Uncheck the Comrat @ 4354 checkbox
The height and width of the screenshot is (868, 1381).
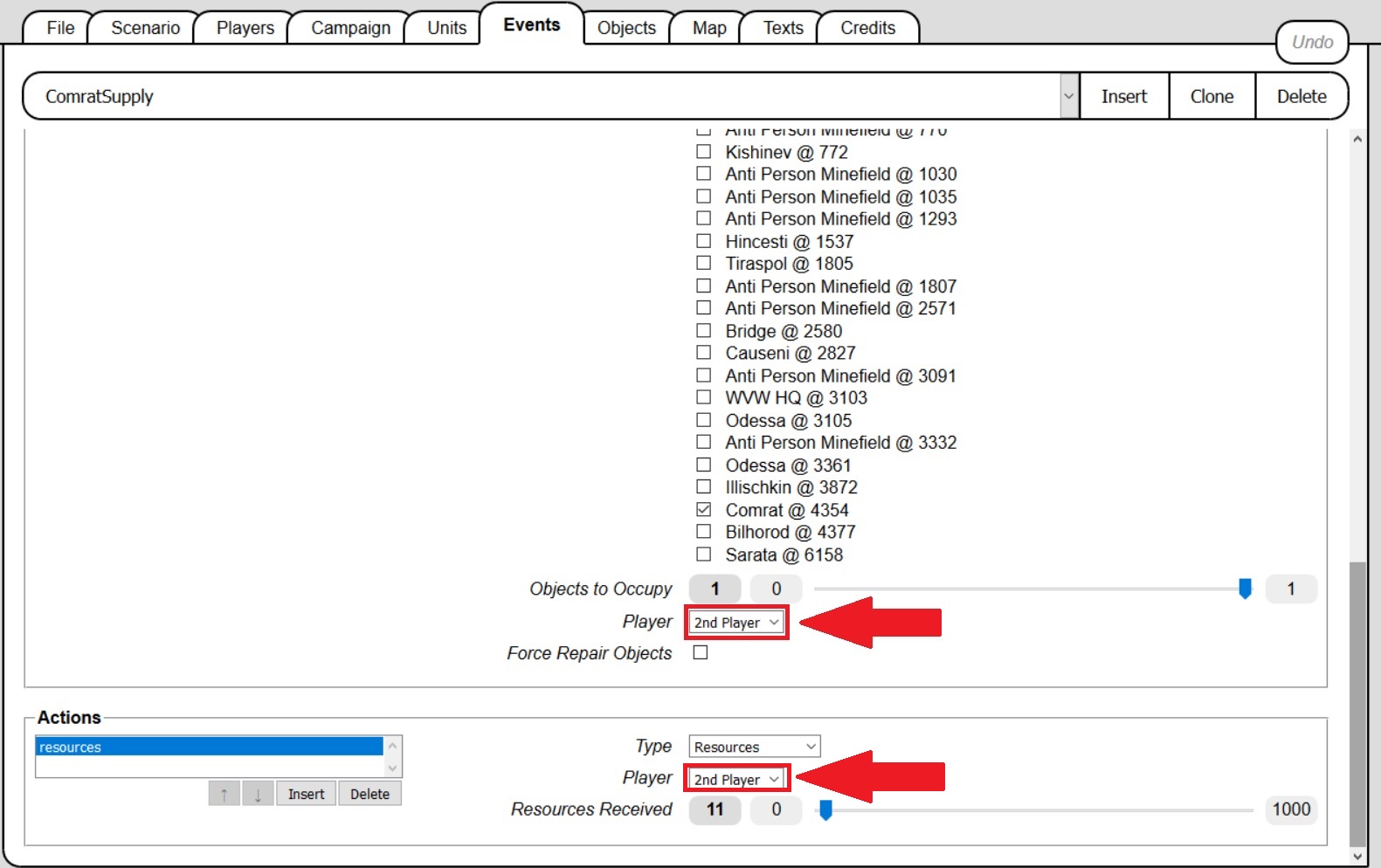tap(703, 509)
